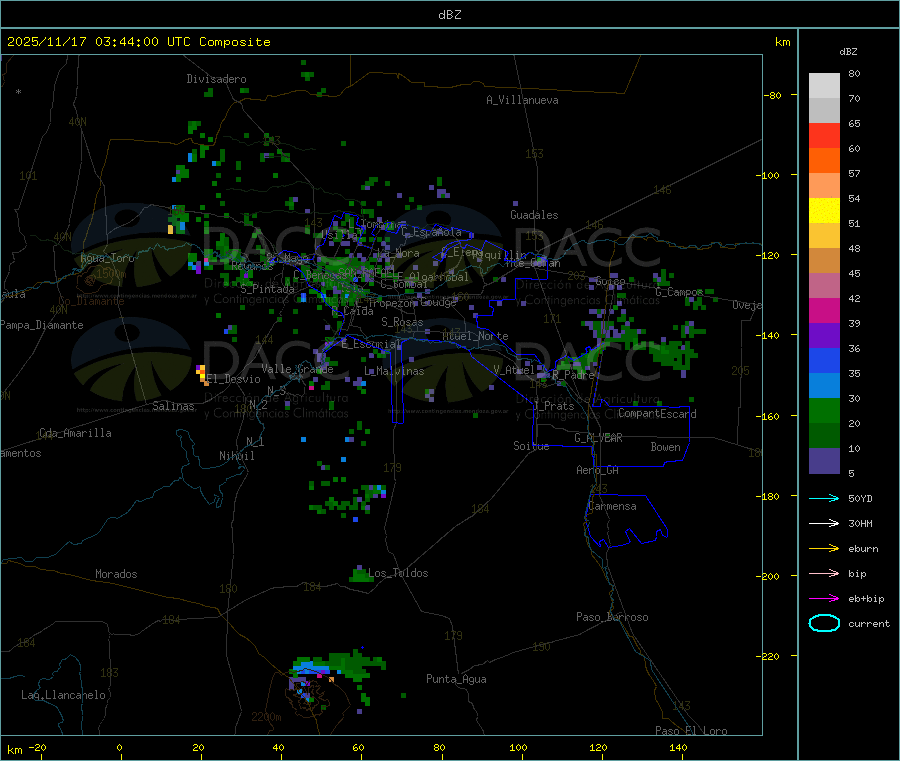Click the Paso_El_Loro place label
This screenshot has height=761, width=900.
click(691, 731)
